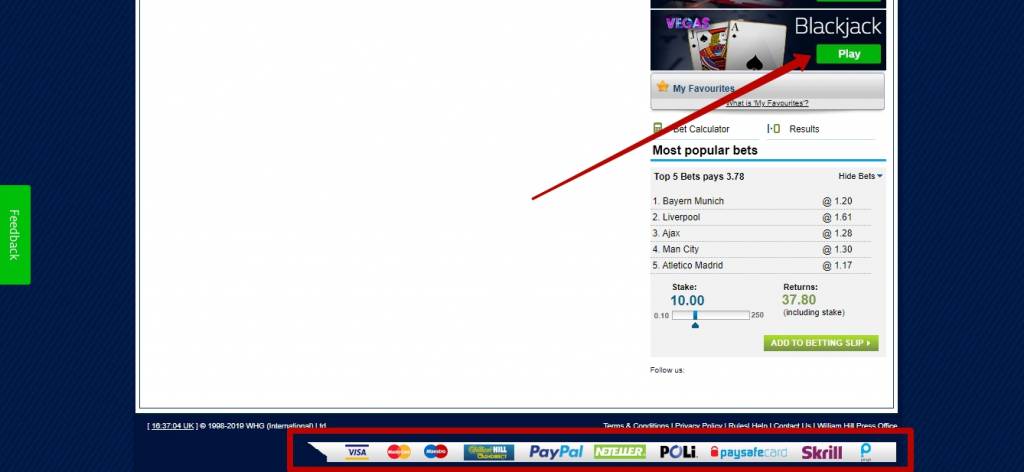Click the PayPal payment logo

click(x=556, y=452)
